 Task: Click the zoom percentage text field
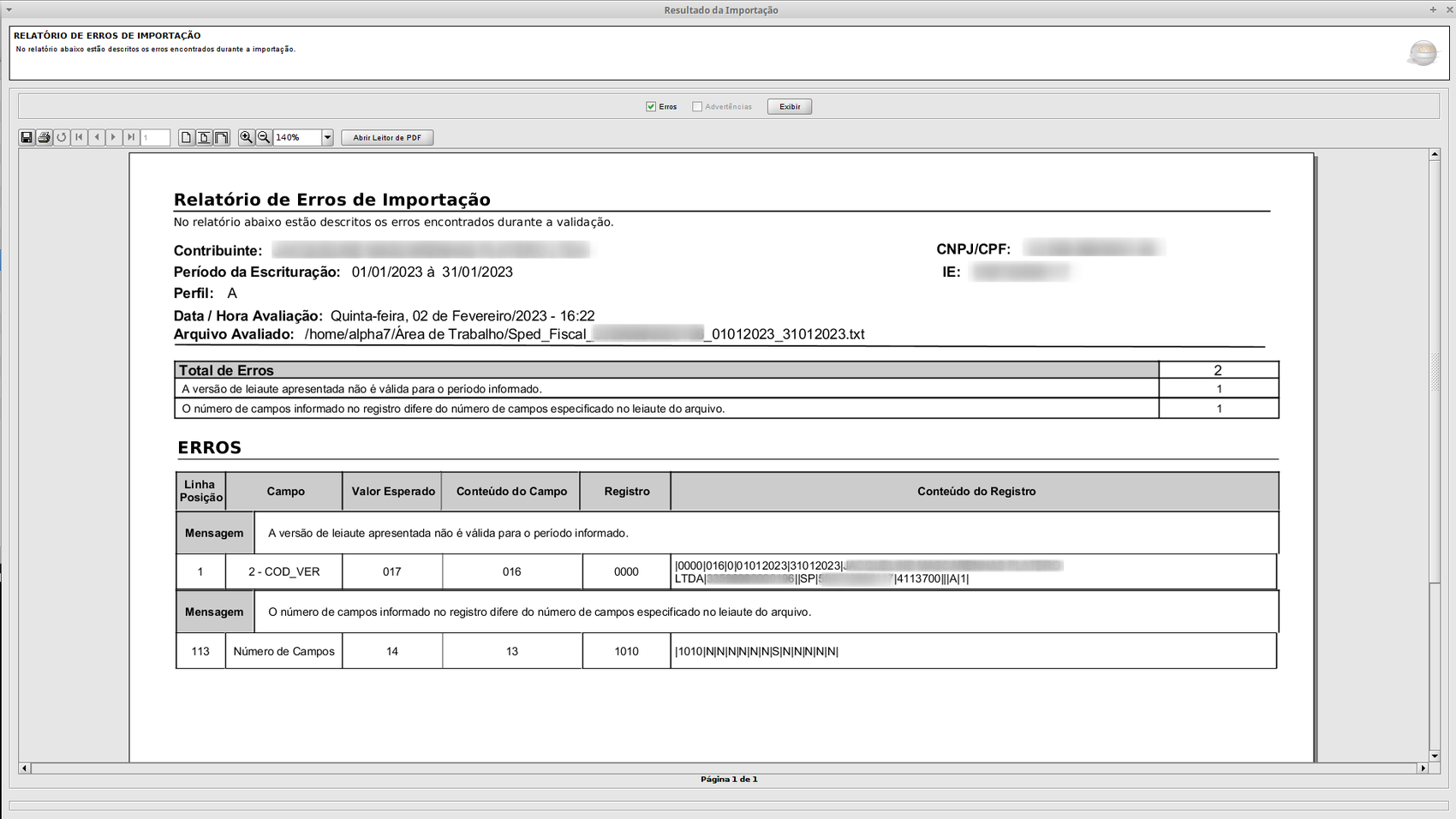point(297,137)
